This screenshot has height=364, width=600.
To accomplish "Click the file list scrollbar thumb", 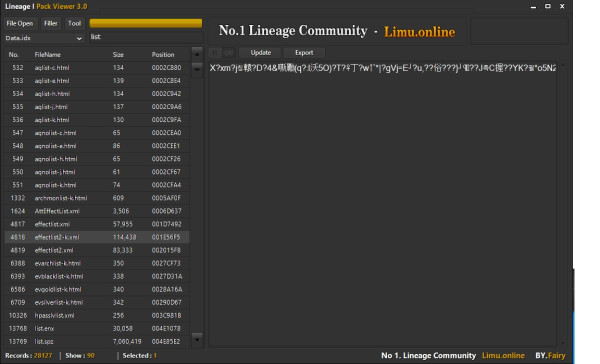I will coord(197,69).
